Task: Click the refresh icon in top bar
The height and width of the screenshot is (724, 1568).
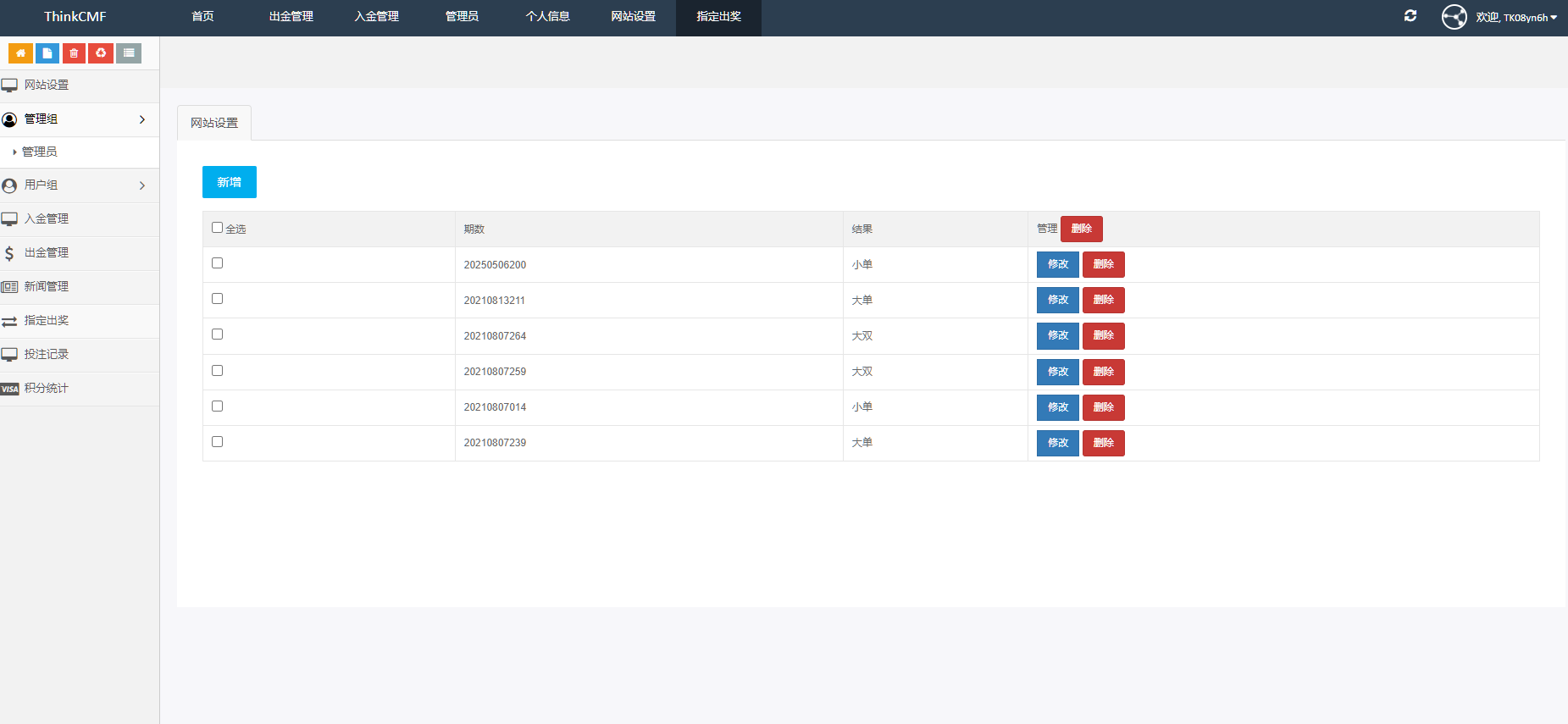Action: tap(1410, 16)
